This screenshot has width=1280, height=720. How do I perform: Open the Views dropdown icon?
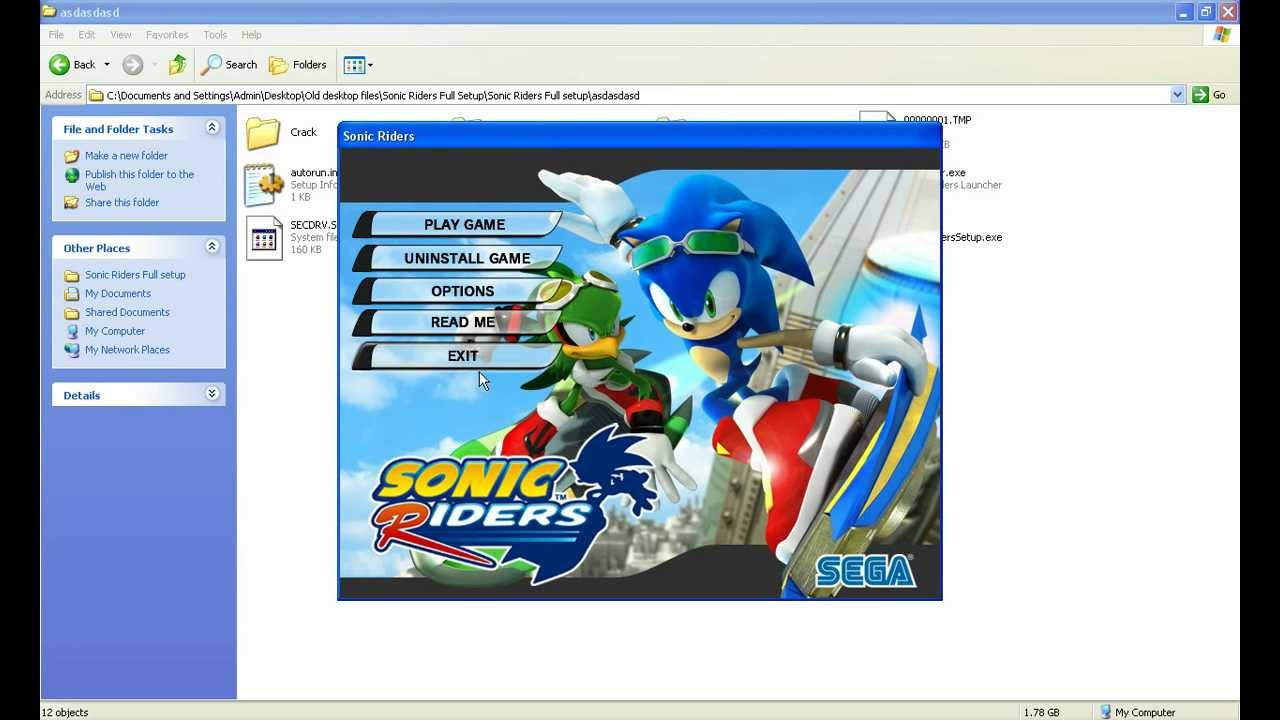tap(358, 65)
